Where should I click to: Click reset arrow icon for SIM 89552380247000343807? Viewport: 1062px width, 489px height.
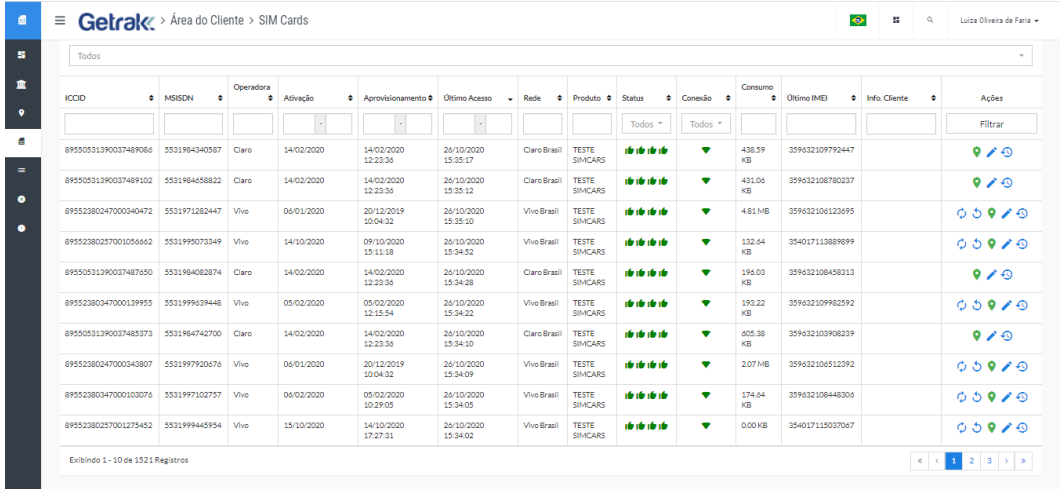click(x=977, y=366)
